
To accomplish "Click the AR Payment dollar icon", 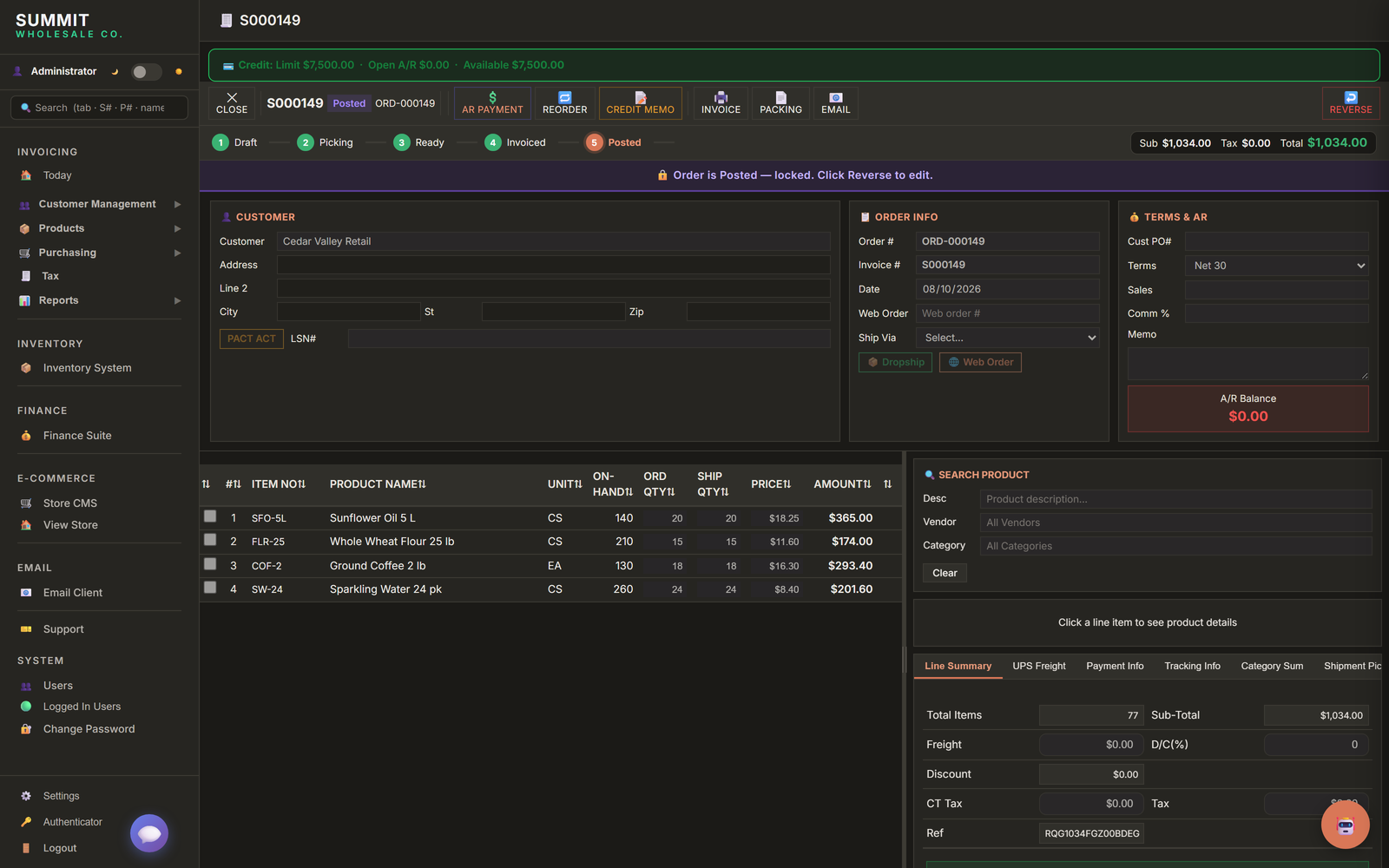I will (492, 97).
